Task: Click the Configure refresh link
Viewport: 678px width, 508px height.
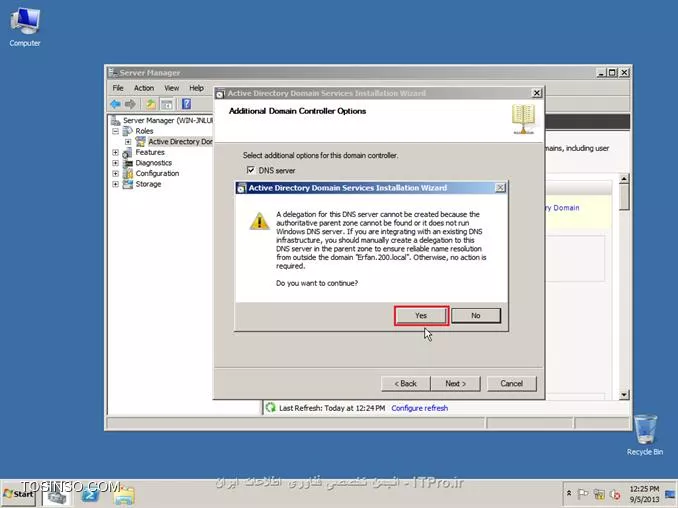Action: (x=419, y=408)
